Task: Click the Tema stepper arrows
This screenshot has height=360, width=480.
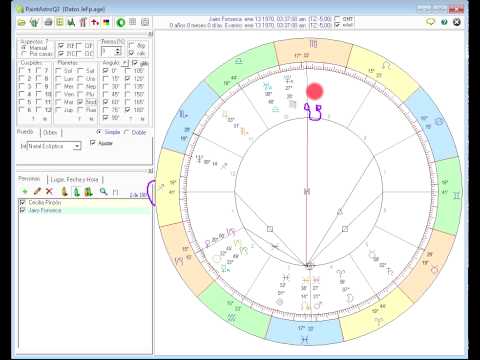Action: (117, 51)
